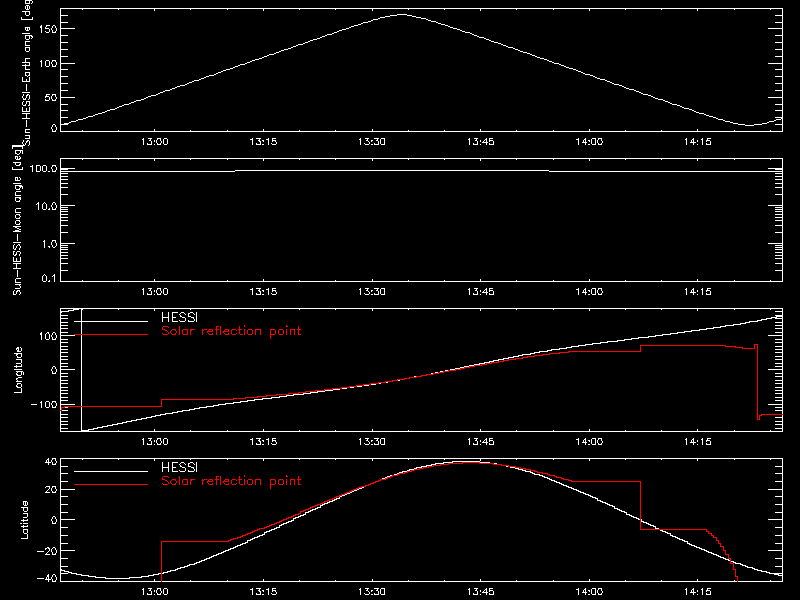Click 13:45 tick under Latitude plot
The image size is (800, 600).
[481, 592]
